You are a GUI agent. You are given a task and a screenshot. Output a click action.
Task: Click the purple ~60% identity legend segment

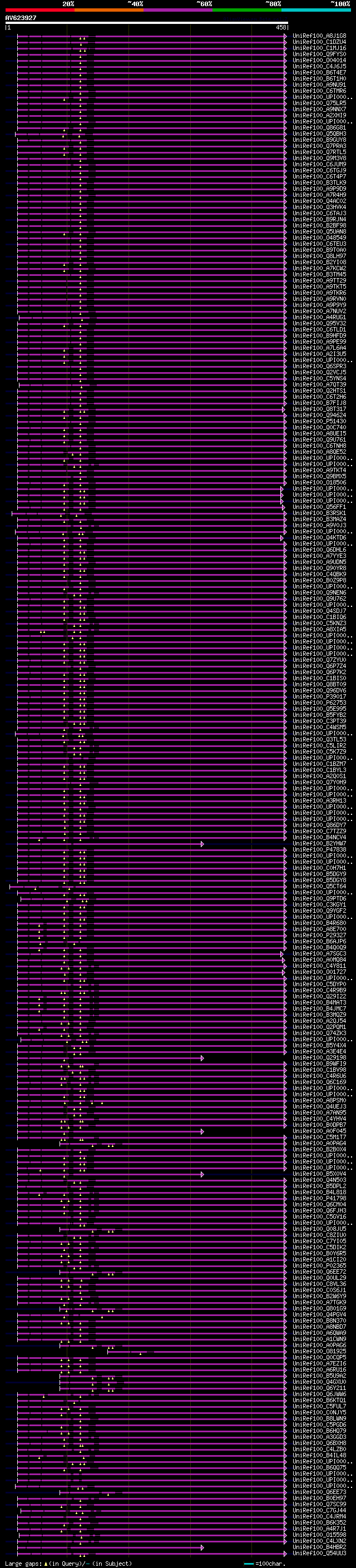tap(179, 10)
